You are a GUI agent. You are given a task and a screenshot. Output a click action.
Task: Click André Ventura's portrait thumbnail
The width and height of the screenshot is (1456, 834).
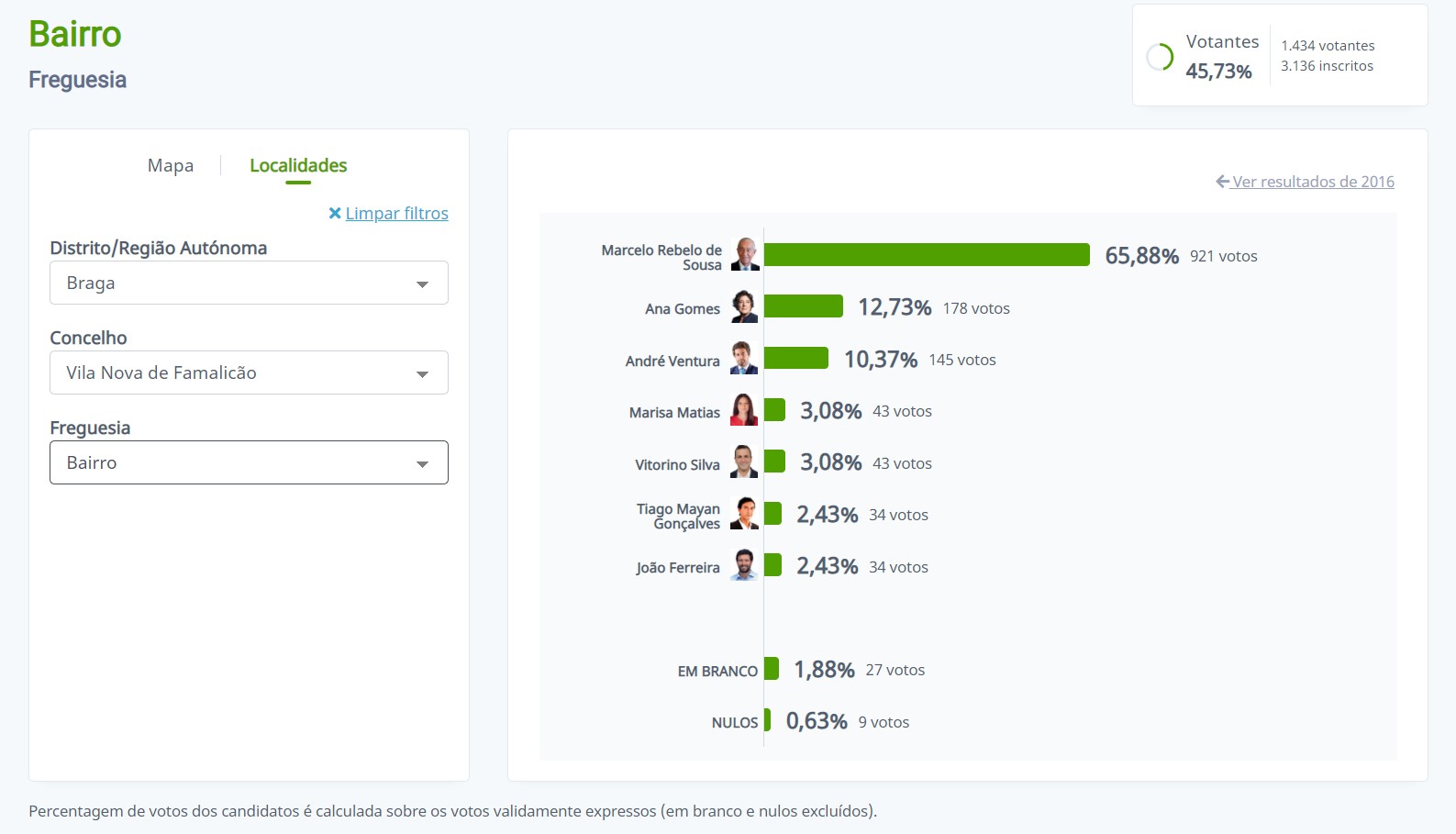click(x=744, y=359)
